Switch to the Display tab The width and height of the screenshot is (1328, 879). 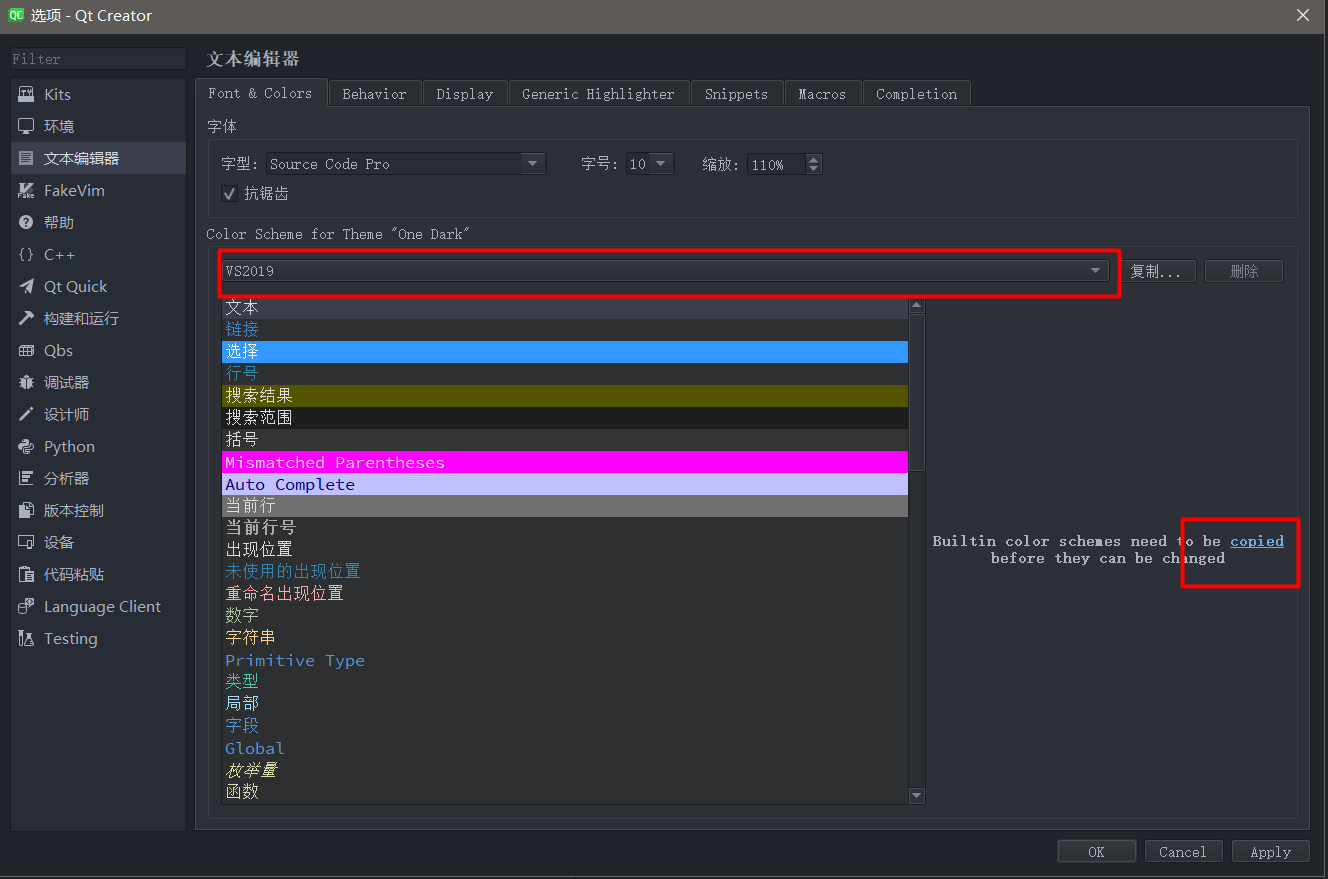coord(464,94)
